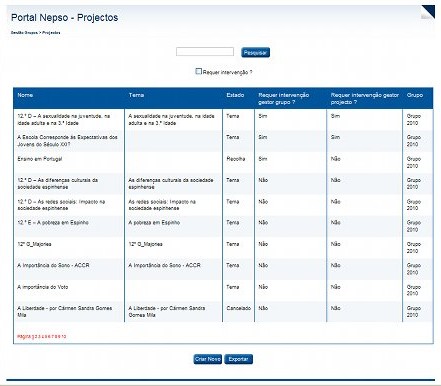The image size is (441, 386).
Task: Open project '12.º D – A sexualidade na juventude' name
Action: click(x=64, y=120)
